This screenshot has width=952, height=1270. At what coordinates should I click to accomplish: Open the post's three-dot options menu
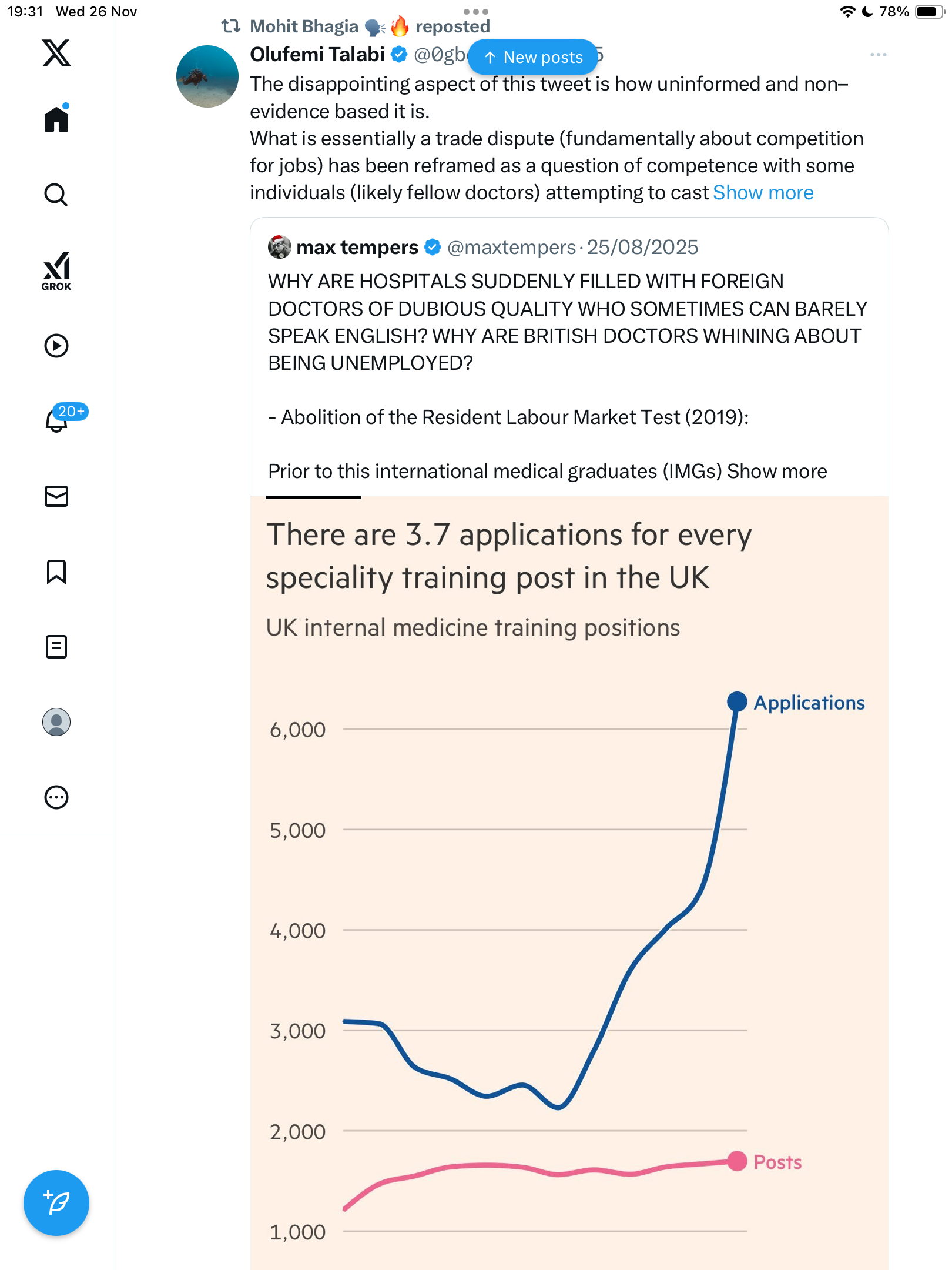point(878,55)
